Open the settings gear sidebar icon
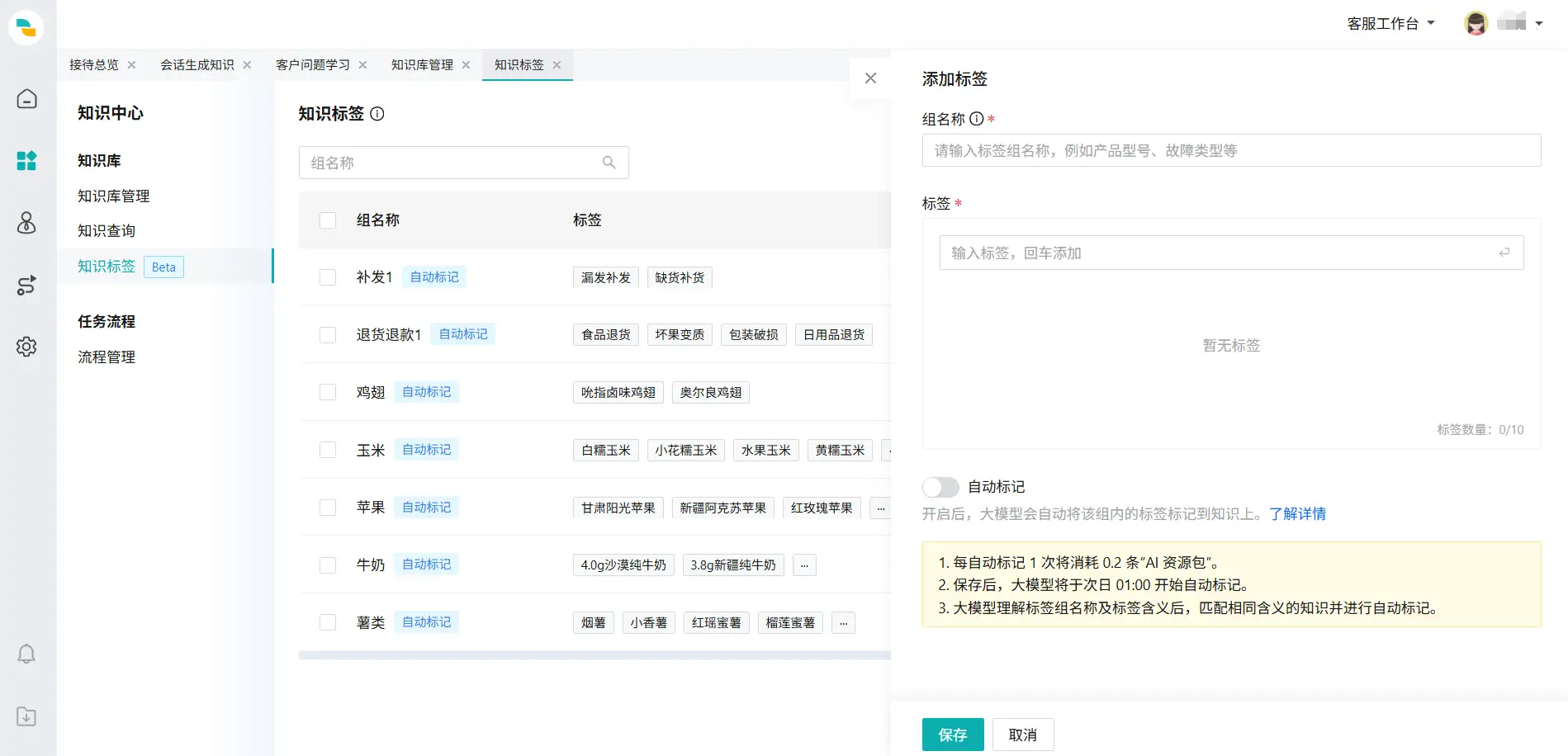1568x756 pixels. [26, 347]
